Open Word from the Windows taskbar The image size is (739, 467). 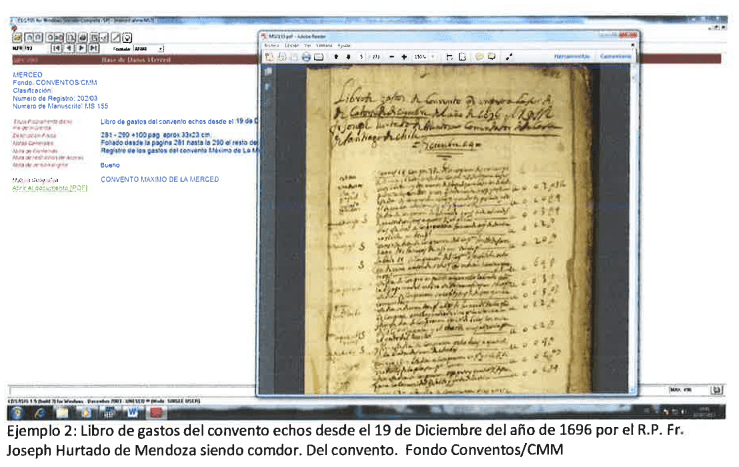pos(131,411)
